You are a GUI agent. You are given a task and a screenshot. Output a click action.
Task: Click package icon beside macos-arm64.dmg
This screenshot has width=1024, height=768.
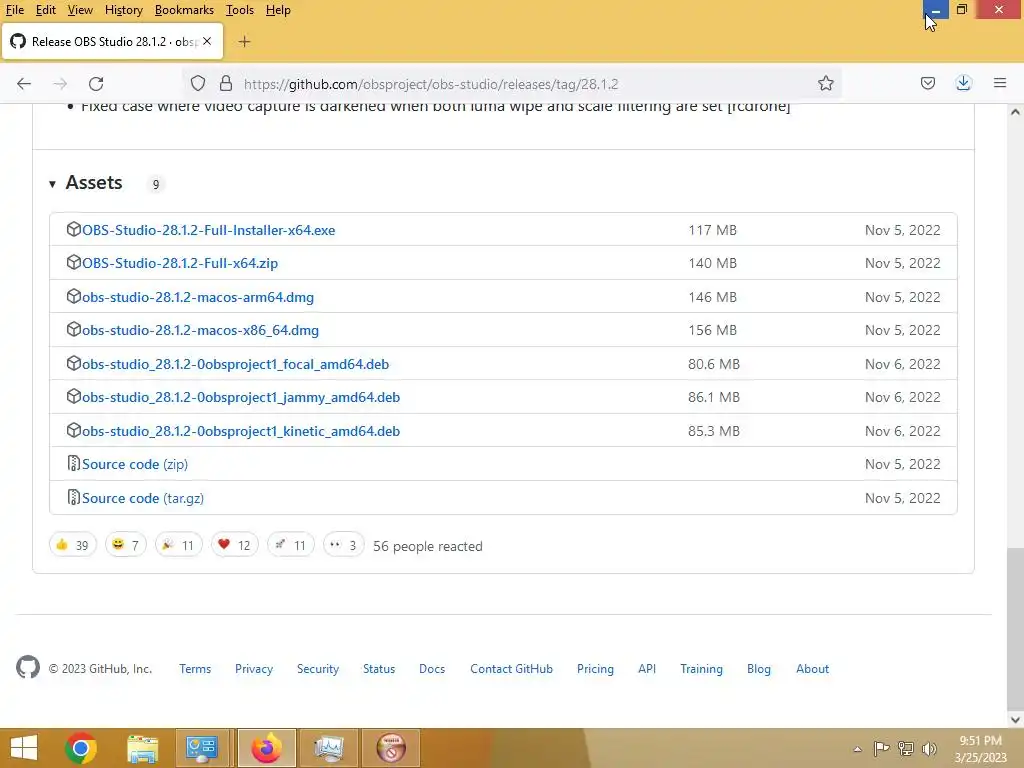pos(73,296)
